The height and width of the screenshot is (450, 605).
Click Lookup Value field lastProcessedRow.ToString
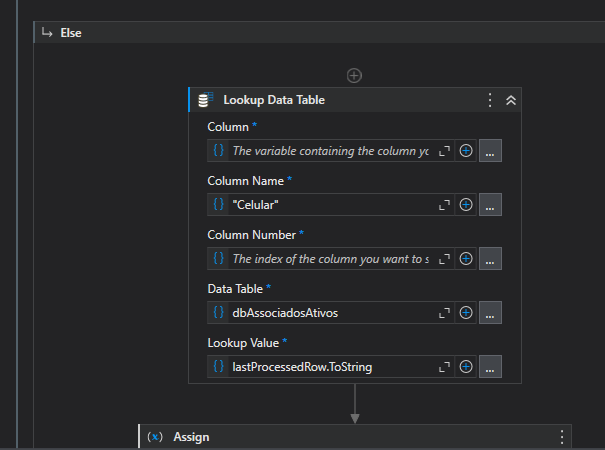tap(330, 367)
